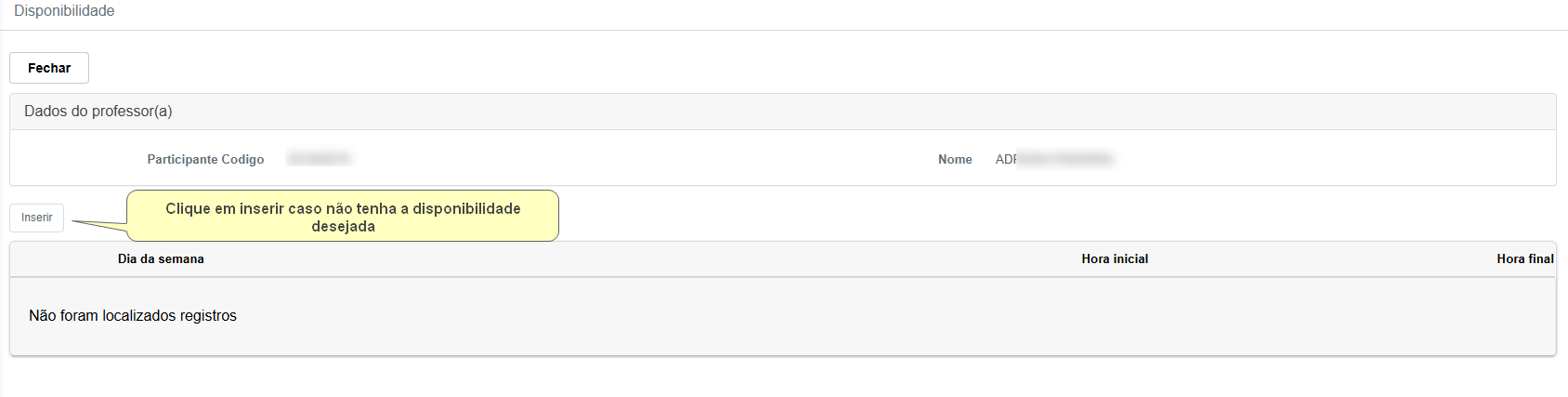
Task: Select the Hora final column header
Action: (1524, 259)
